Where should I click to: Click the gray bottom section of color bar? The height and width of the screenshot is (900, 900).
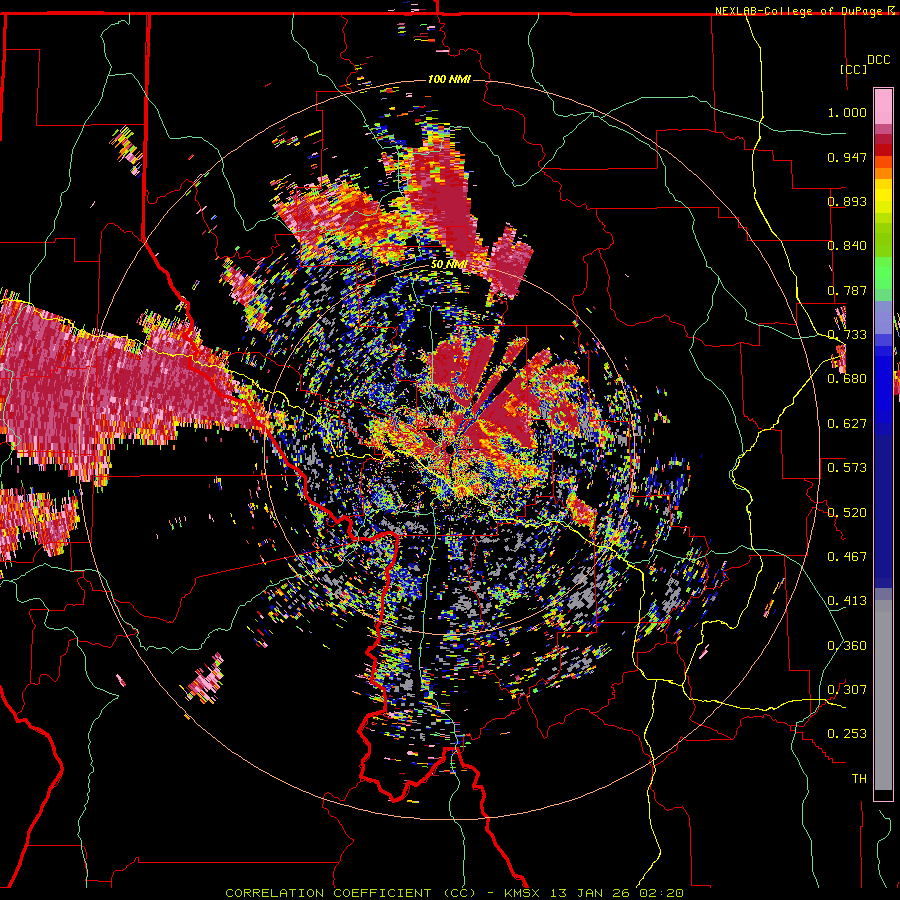pyautogui.click(x=883, y=695)
